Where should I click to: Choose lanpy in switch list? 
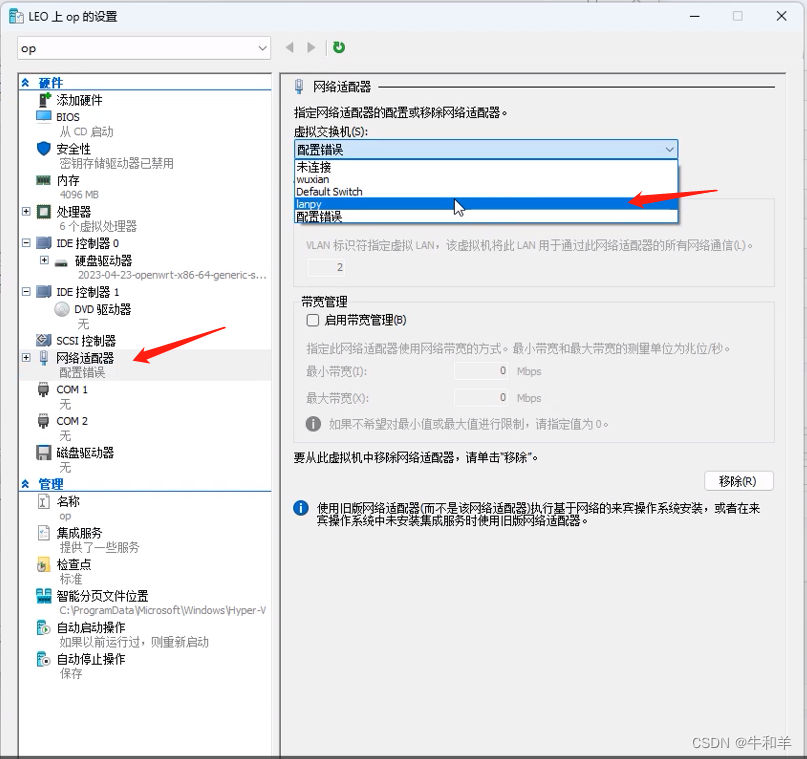point(486,204)
